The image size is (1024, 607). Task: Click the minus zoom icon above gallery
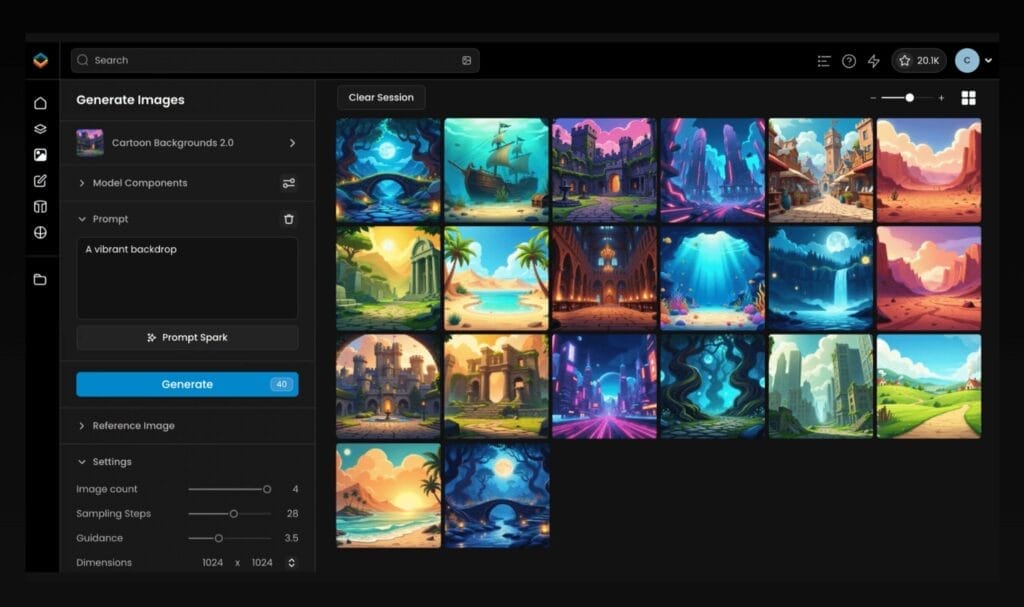click(873, 98)
